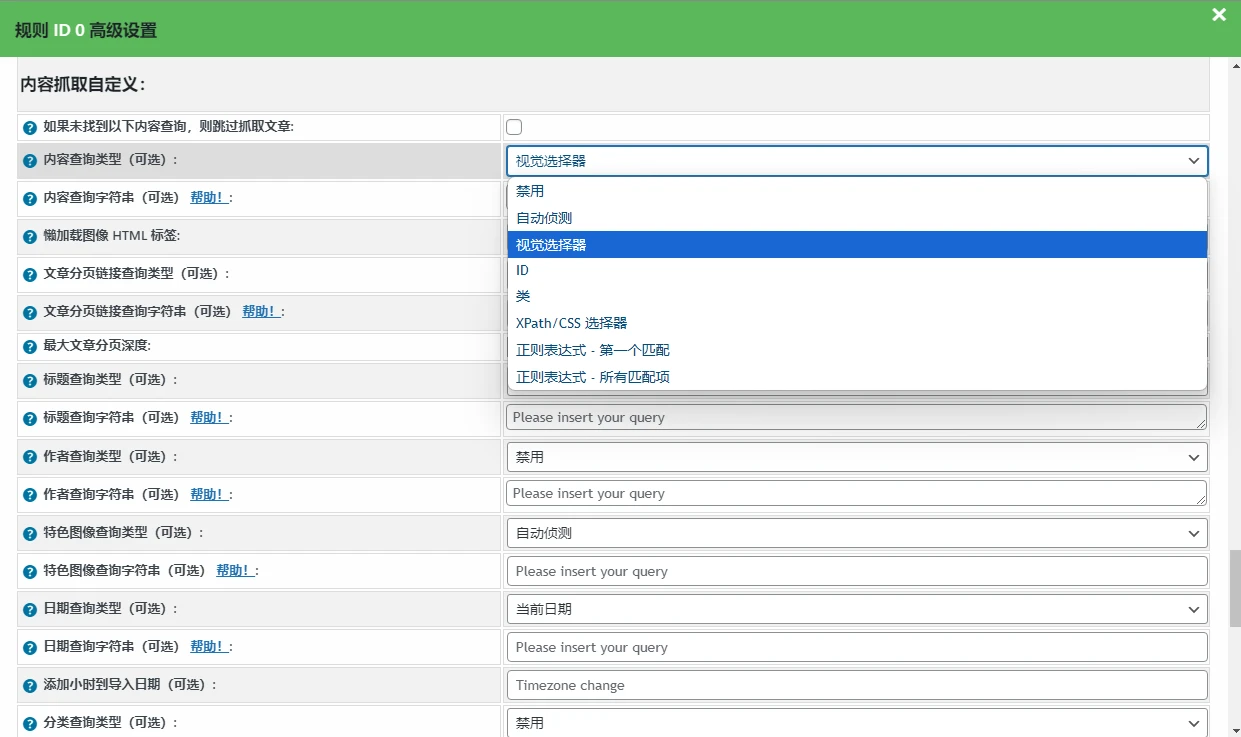The width and height of the screenshot is (1241, 737).
Task: Click the help icon beside 日期查询类型
Action: point(27,608)
